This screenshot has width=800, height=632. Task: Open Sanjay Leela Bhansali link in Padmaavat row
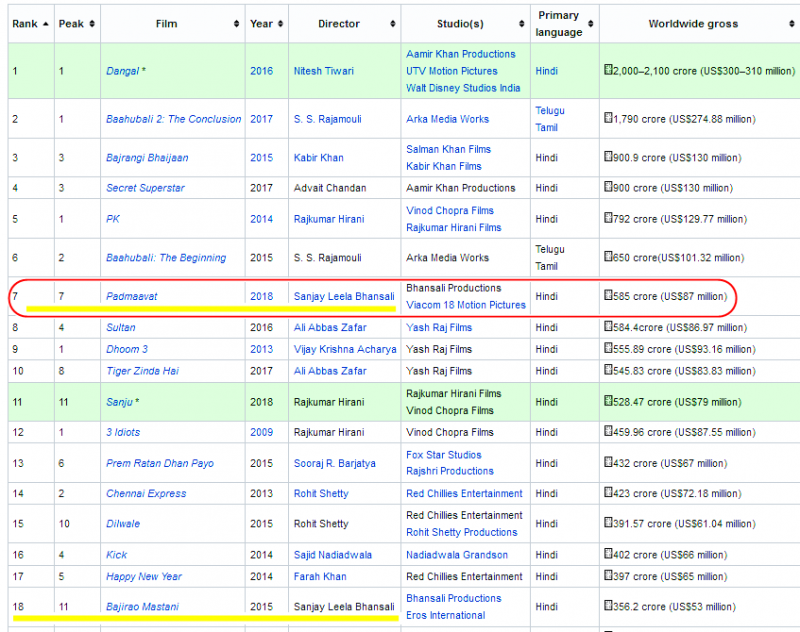point(344,296)
